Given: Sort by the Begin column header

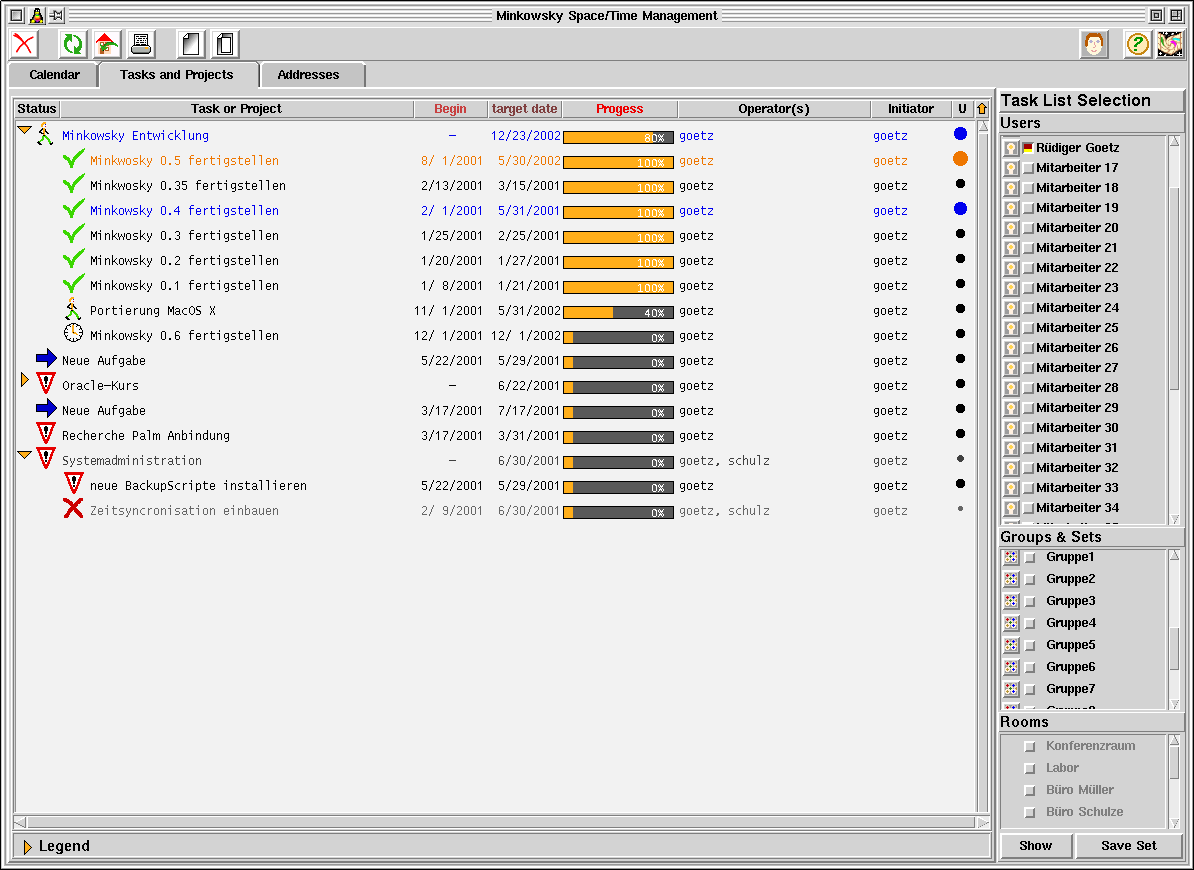Looking at the screenshot, I should (x=451, y=109).
